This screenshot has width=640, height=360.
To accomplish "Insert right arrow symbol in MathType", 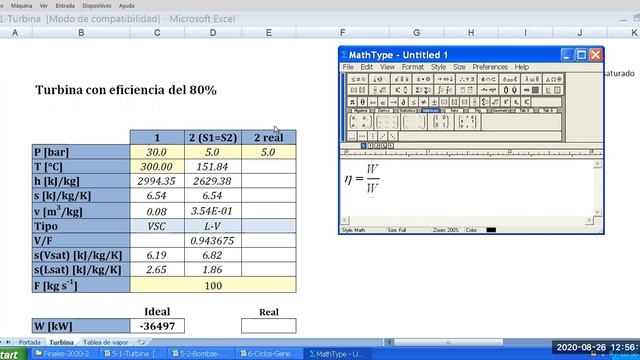I will point(393,102).
